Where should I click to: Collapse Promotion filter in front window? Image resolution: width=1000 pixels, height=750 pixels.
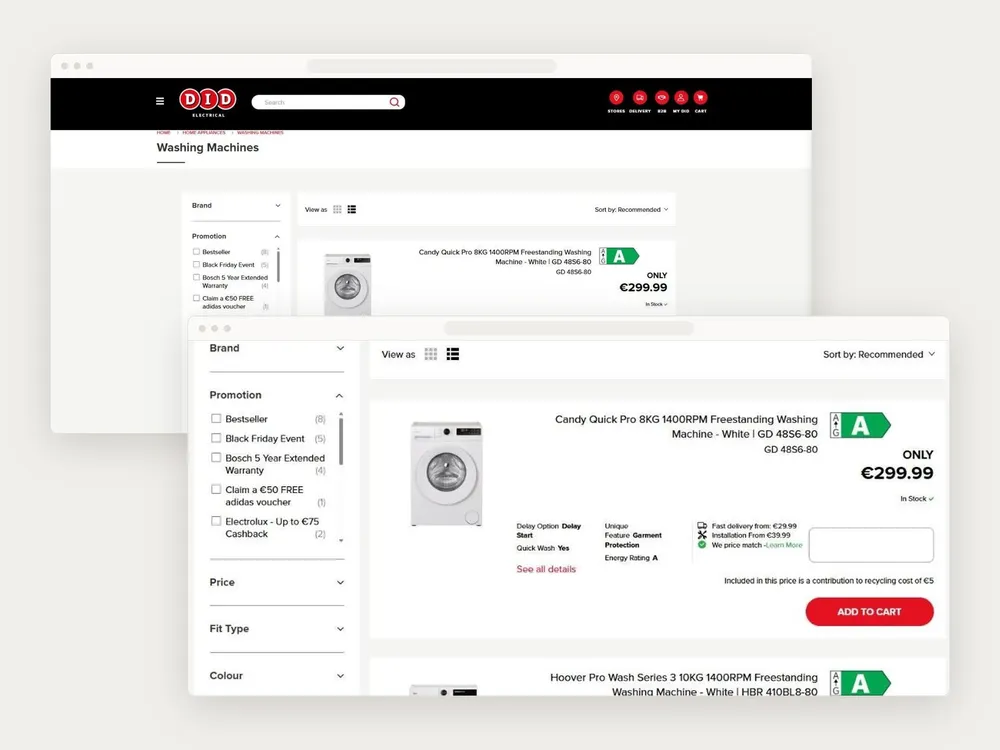[x=339, y=395]
